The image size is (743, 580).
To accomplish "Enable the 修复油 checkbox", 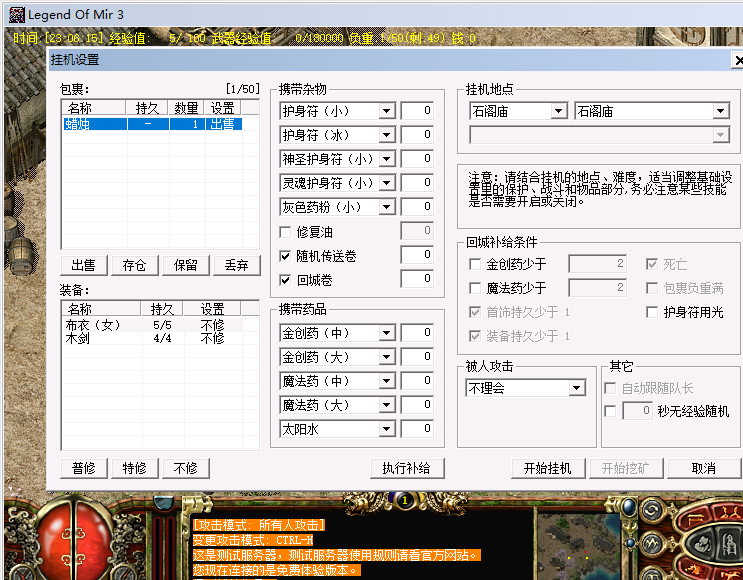I will 285,232.
